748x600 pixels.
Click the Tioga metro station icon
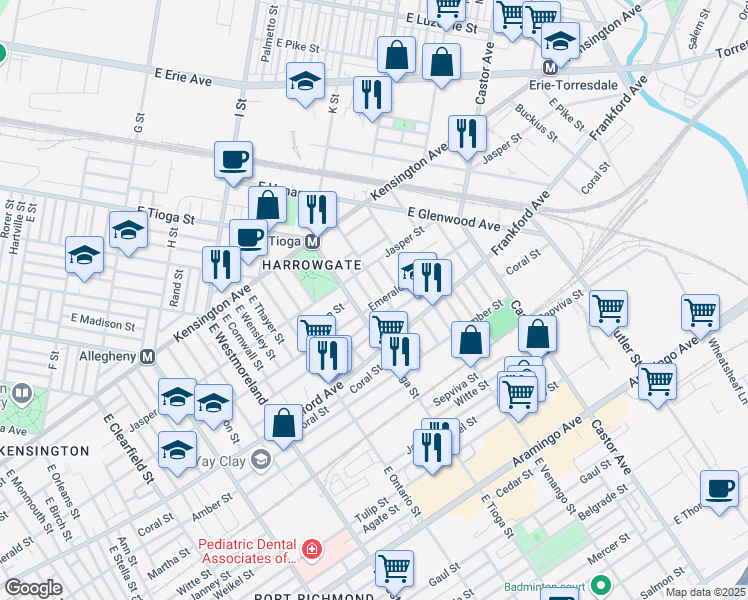[x=312, y=242]
